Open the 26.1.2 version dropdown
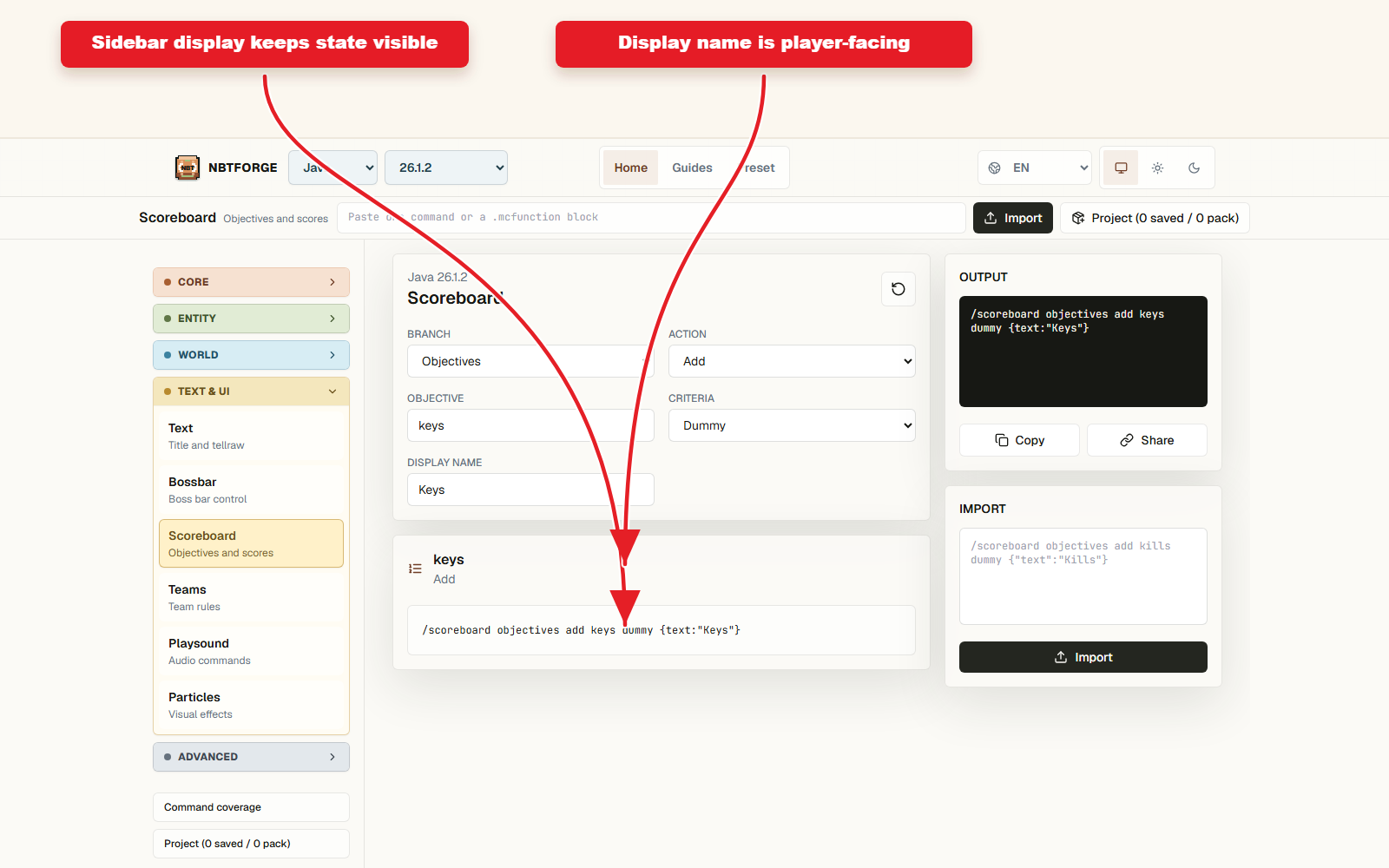The width and height of the screenshot is (1389, 868). pyautogui.click(x=446, y=168)
